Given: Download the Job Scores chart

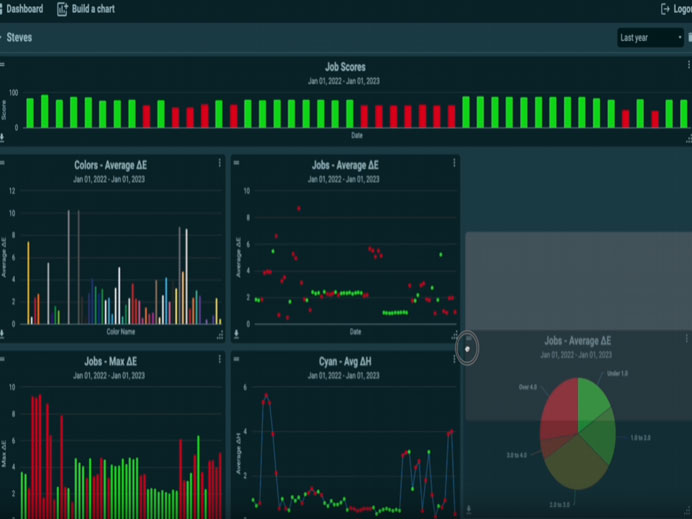Looking at the screenshot, I should [x=2, y=138].
